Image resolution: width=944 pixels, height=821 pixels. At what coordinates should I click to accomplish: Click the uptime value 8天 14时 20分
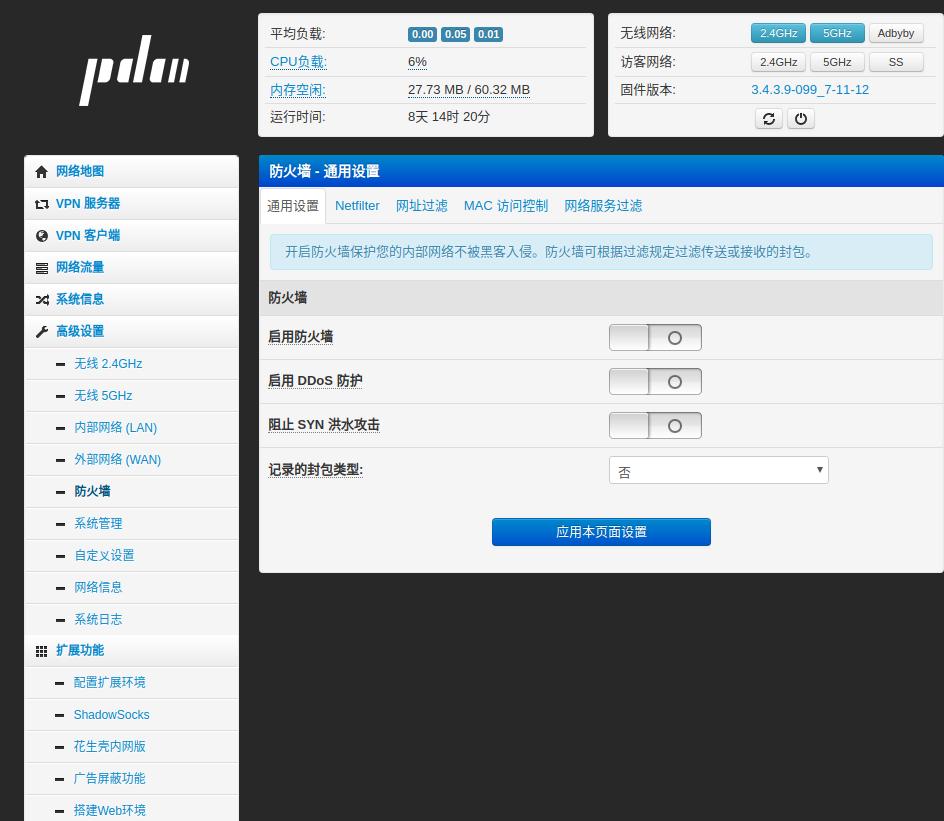coord(449,117)
